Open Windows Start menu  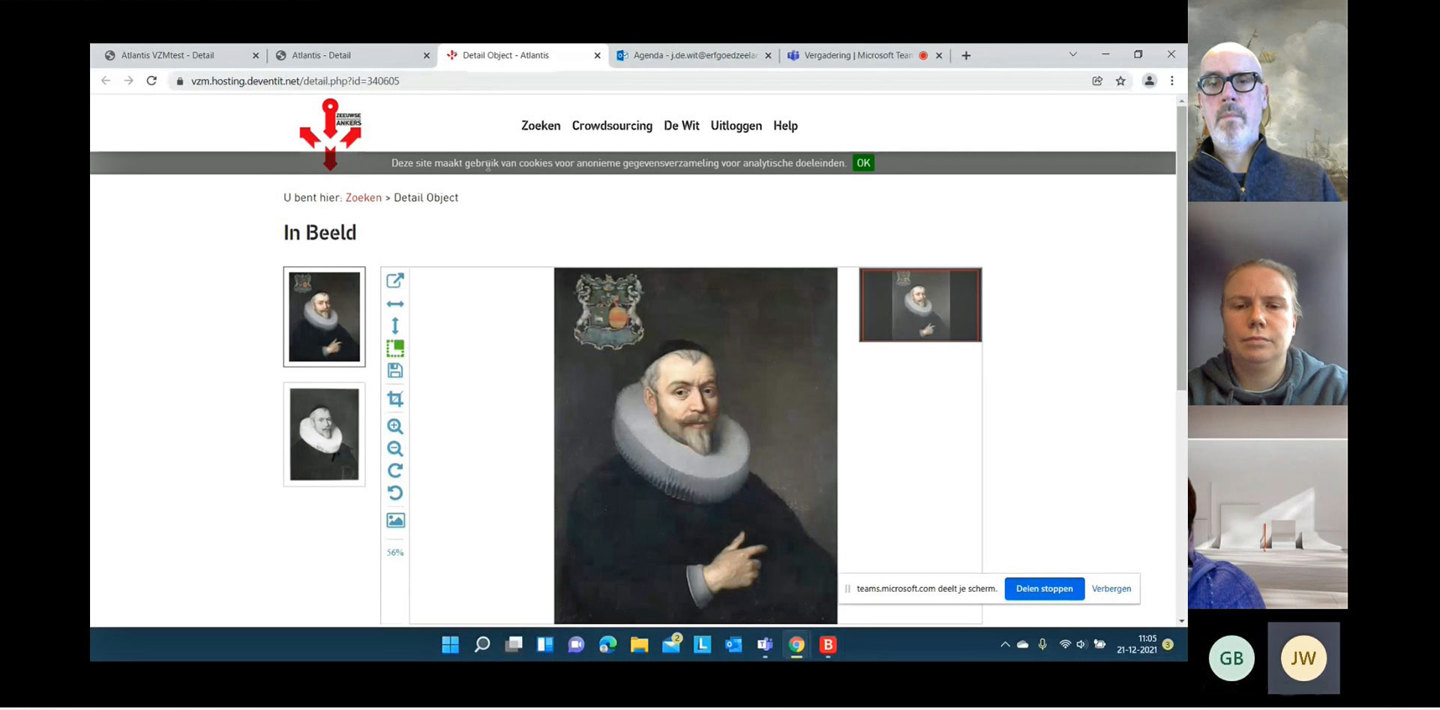coord(450,645)
